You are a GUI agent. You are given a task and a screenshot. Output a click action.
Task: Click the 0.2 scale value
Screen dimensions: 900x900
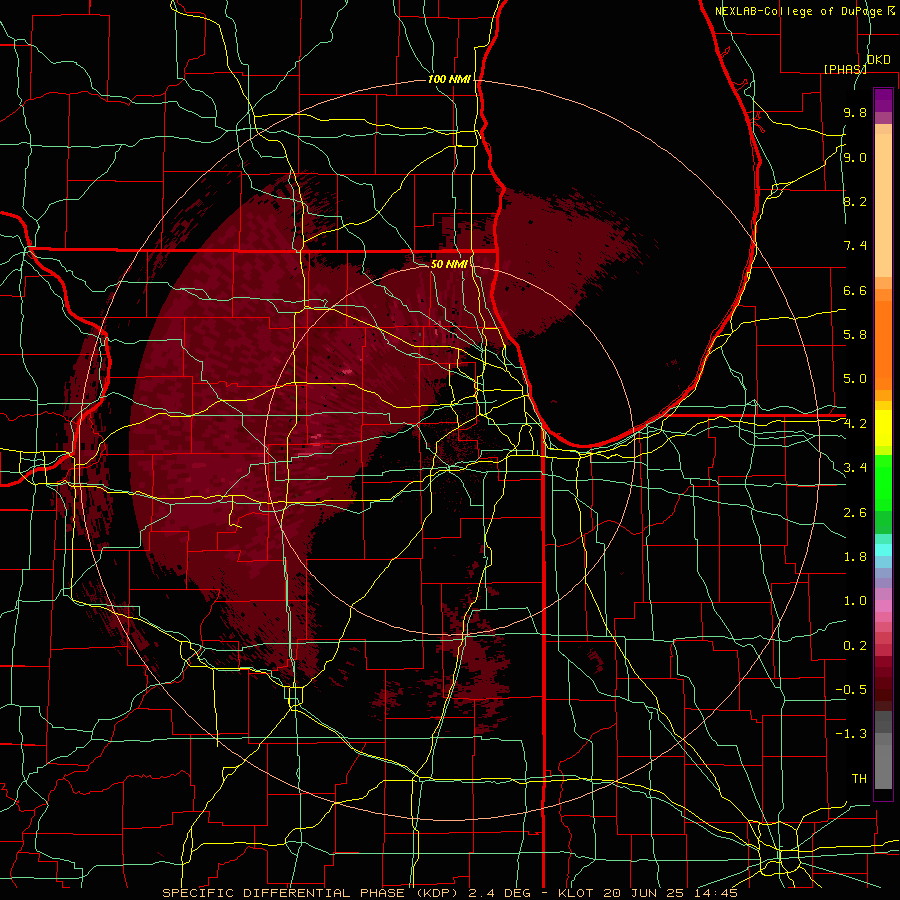click(x=855, y=646)
